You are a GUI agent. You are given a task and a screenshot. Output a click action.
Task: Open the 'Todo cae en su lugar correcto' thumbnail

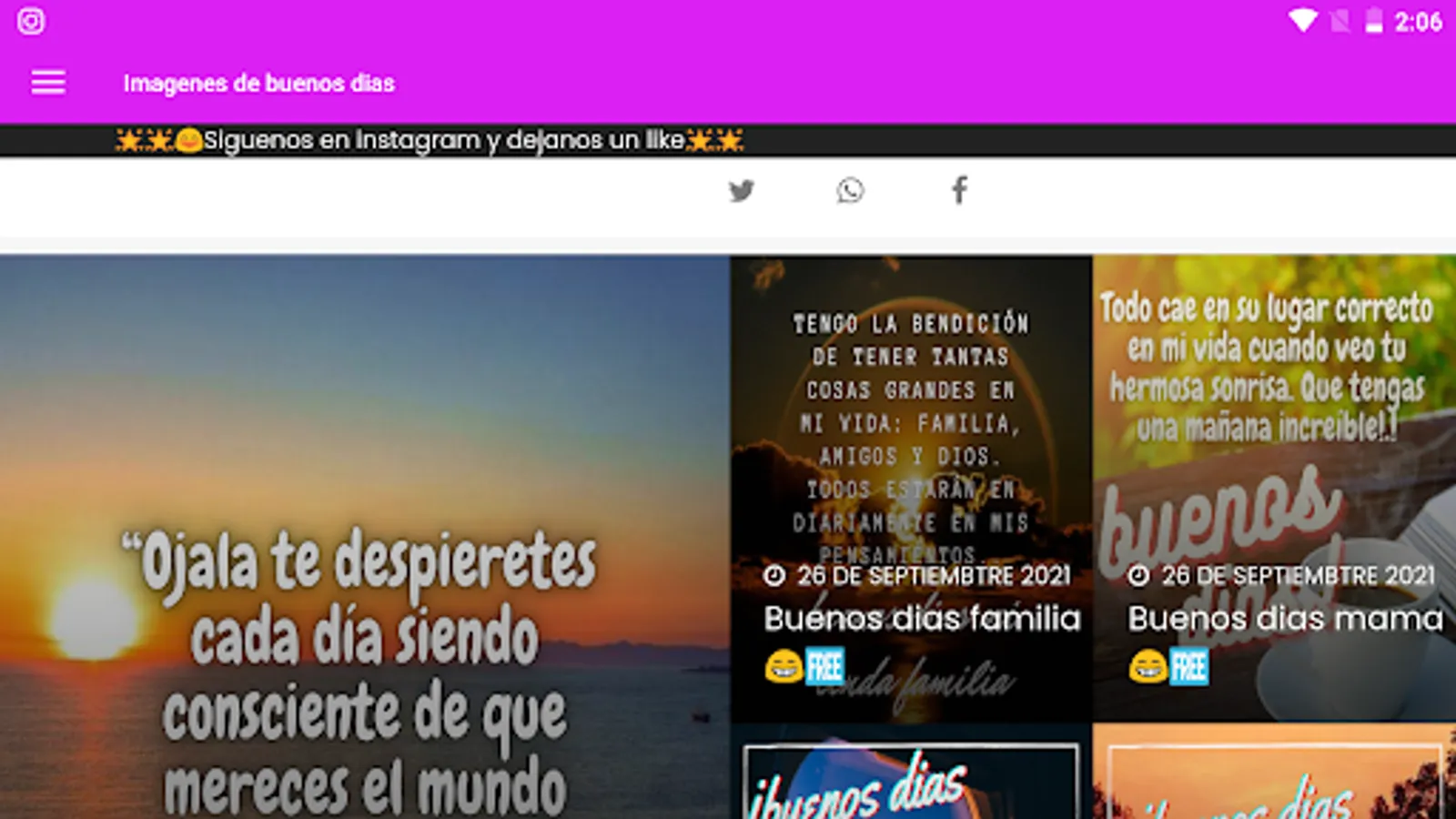(1274, 489)
